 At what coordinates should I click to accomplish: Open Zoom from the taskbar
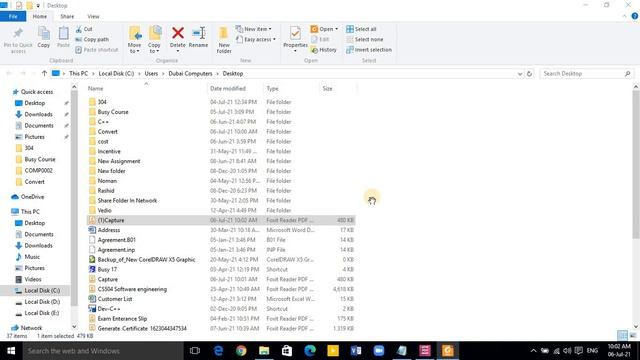point(379,351)
